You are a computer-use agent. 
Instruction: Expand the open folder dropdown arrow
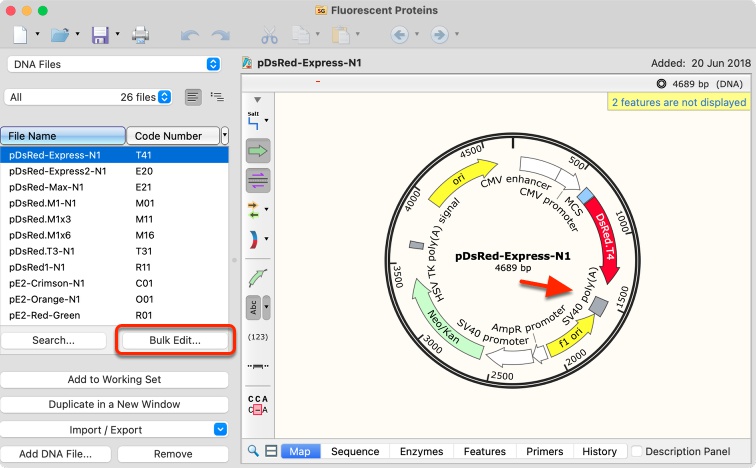(x=78, y=34)
